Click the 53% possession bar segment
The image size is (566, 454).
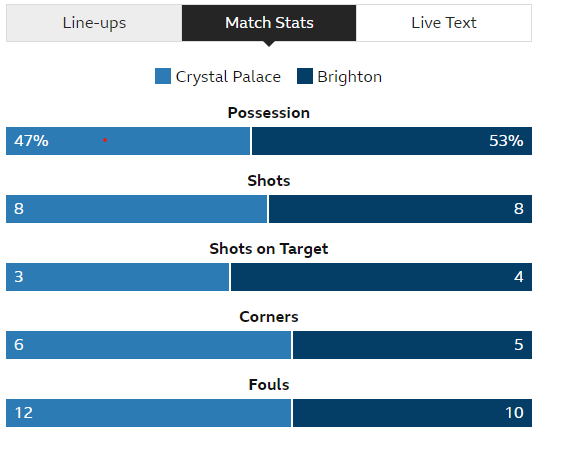[392, 141]
